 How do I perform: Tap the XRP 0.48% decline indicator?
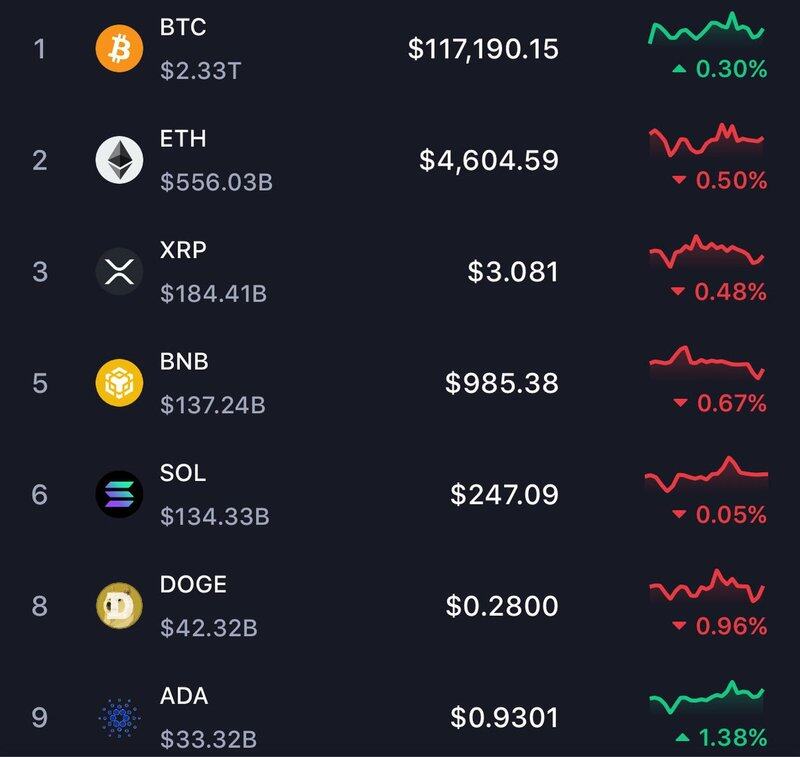point(718,292)
